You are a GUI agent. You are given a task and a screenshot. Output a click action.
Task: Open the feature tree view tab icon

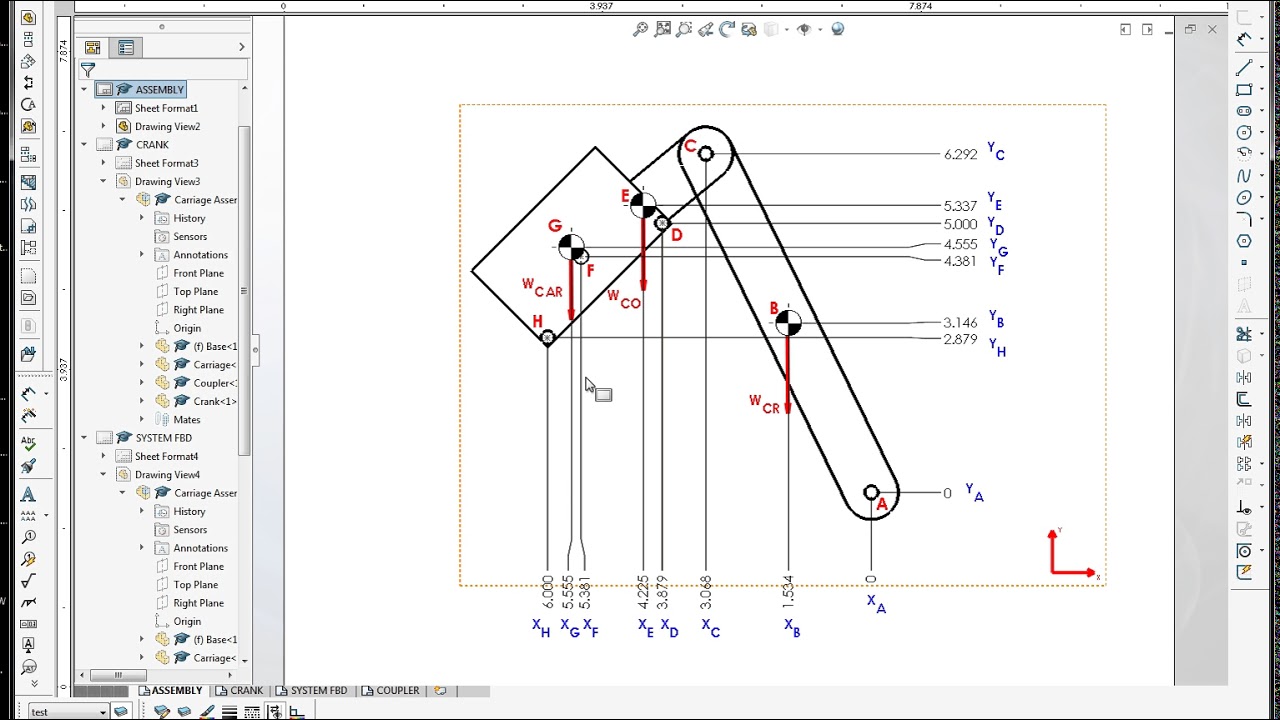(x=93, y=47)
